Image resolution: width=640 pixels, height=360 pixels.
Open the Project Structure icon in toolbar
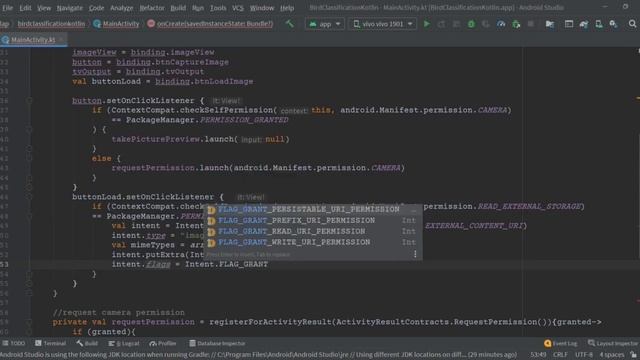[x=550, y=24]
